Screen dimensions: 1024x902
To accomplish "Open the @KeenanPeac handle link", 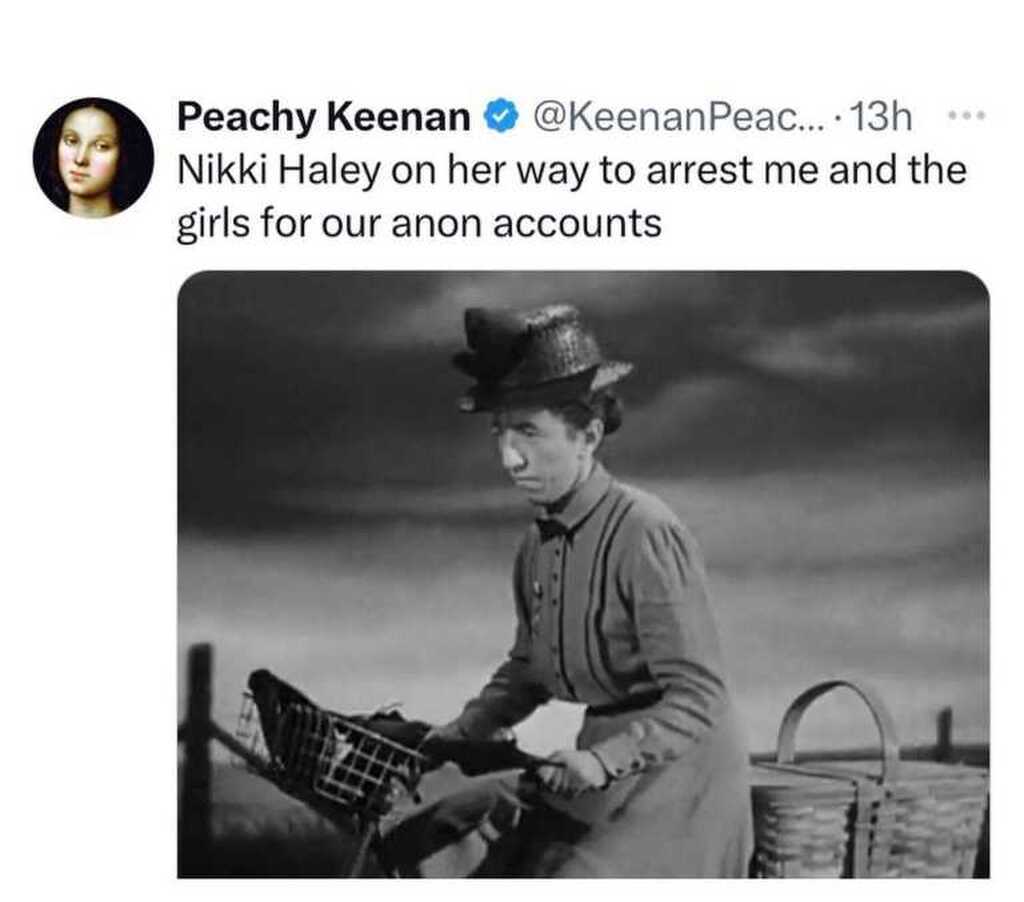I will pyautogui.click(x=669, y=118).
